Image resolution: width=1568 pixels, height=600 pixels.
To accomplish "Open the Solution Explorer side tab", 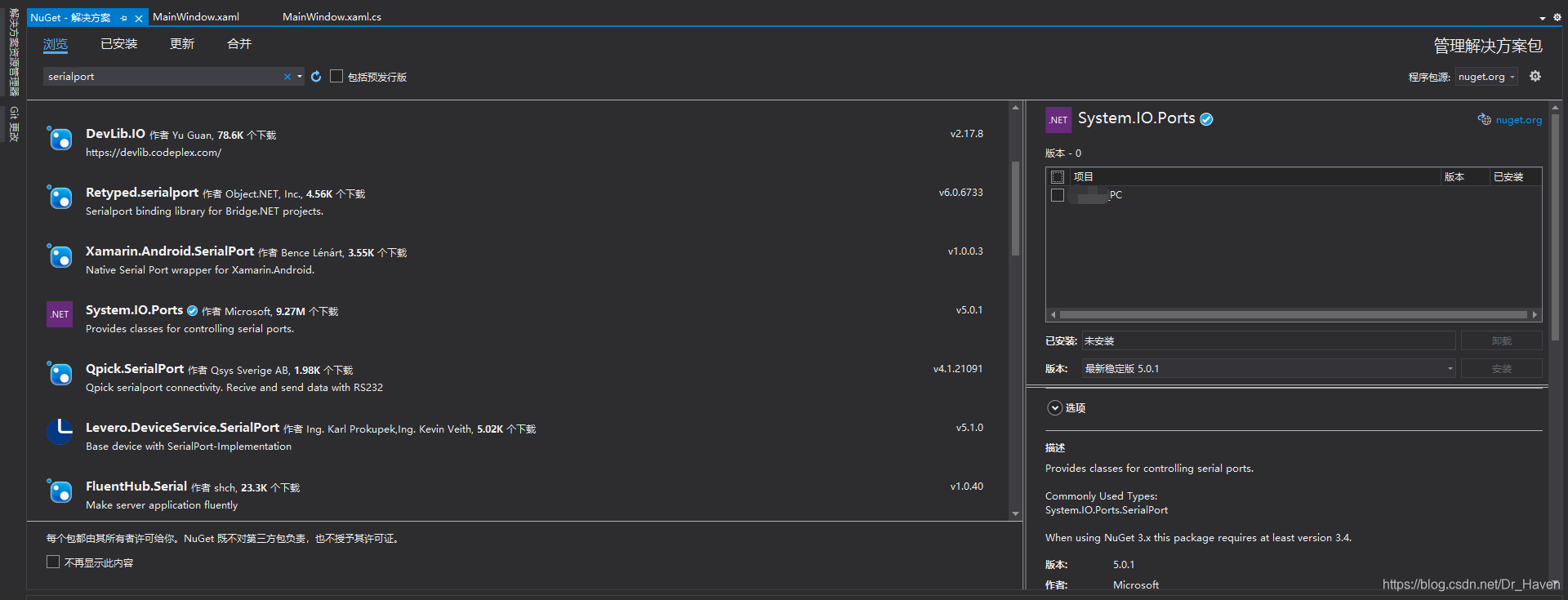I will (x=14, y=51).
